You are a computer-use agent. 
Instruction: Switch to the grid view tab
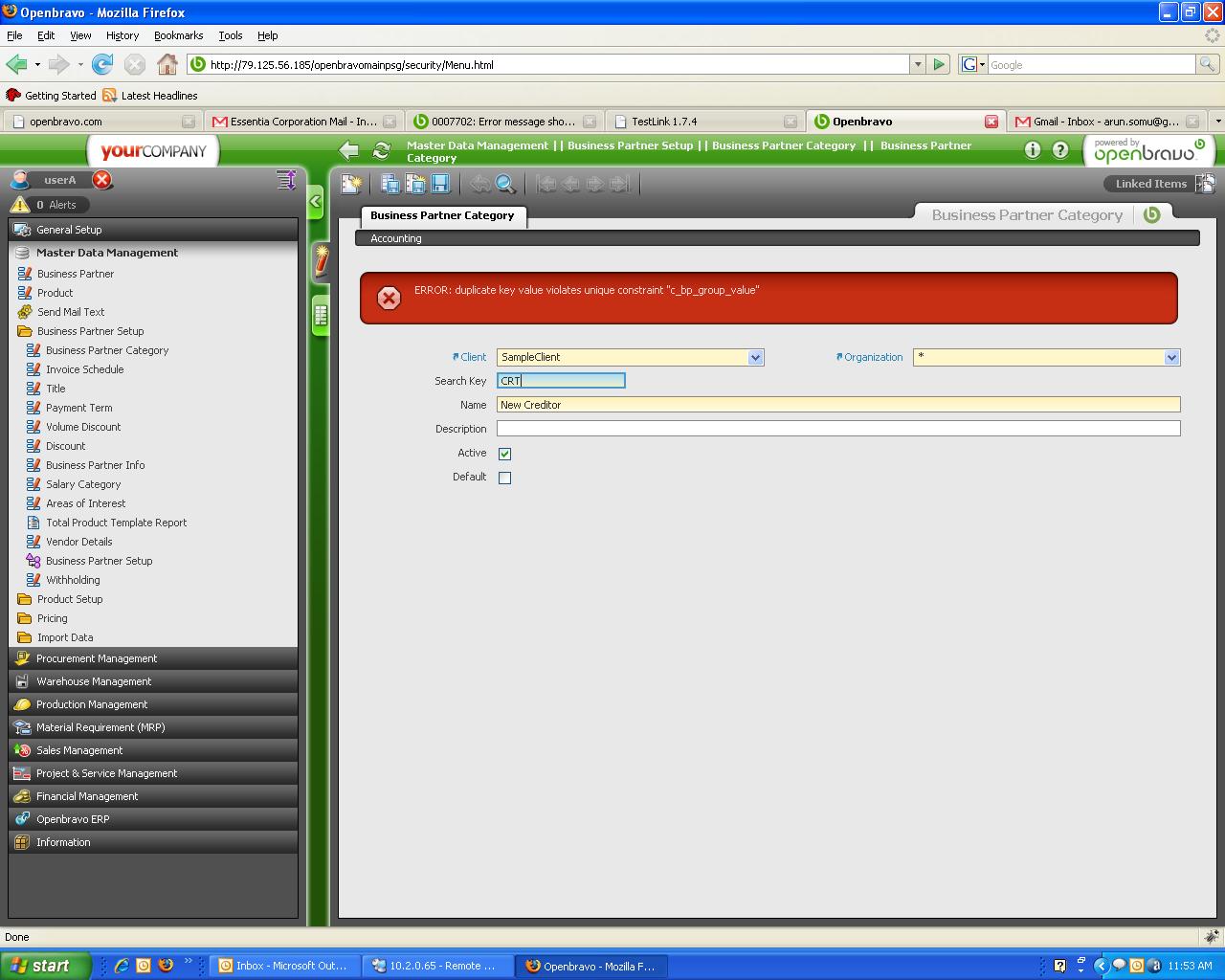[321, 314]
